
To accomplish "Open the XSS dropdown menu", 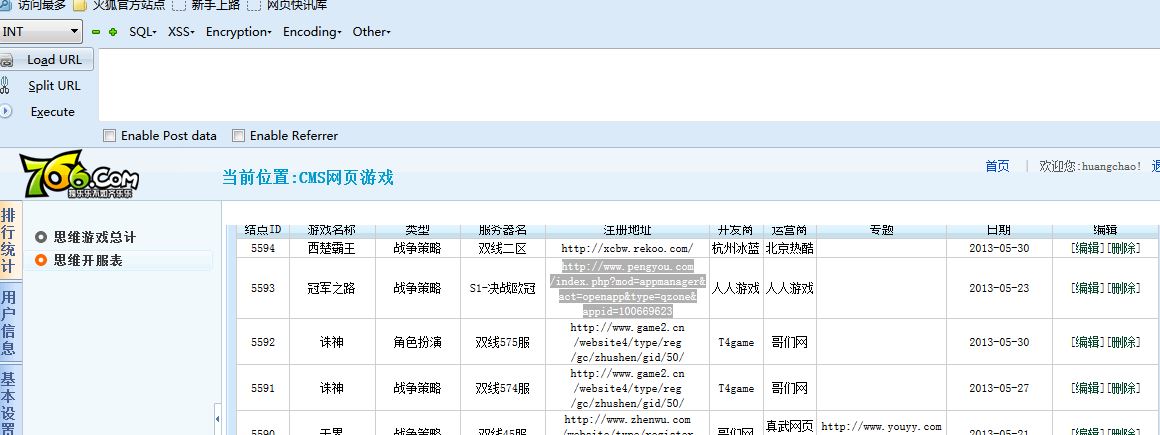I will click(x=181, y=32).
